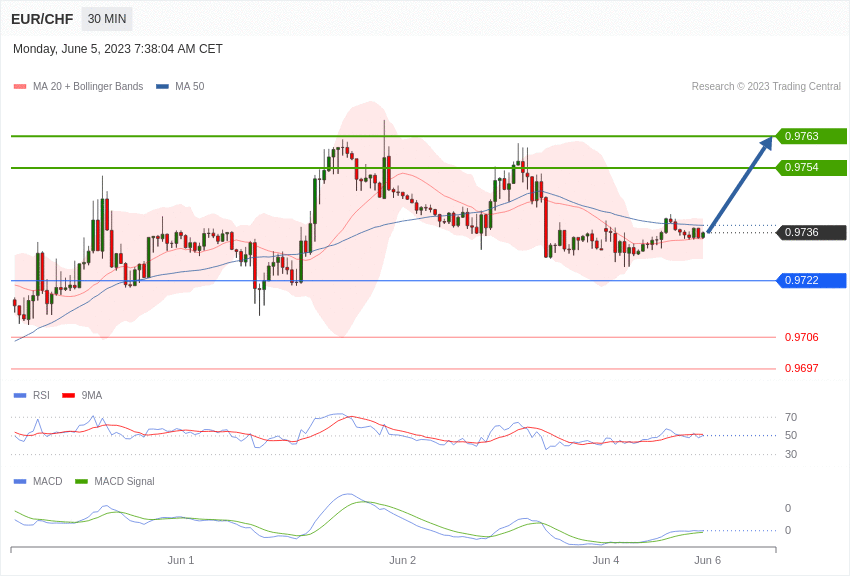Image resolution: width=850 pixels, height=576 pixels.
Task: Click the Jun 1 date axis label
Action: coord(181,560)
